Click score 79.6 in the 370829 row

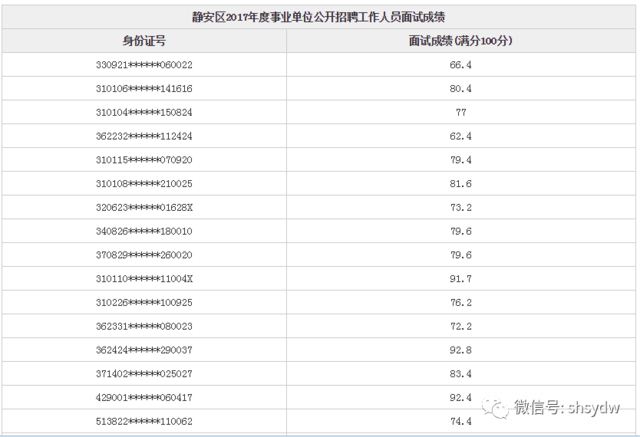pos(460,255)
